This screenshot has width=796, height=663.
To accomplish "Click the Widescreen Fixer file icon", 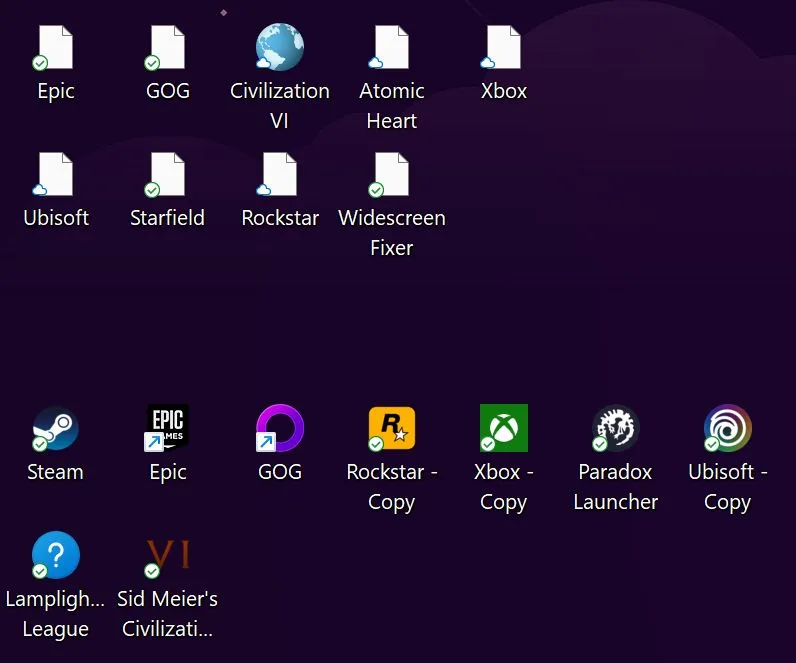I will 391,174.
